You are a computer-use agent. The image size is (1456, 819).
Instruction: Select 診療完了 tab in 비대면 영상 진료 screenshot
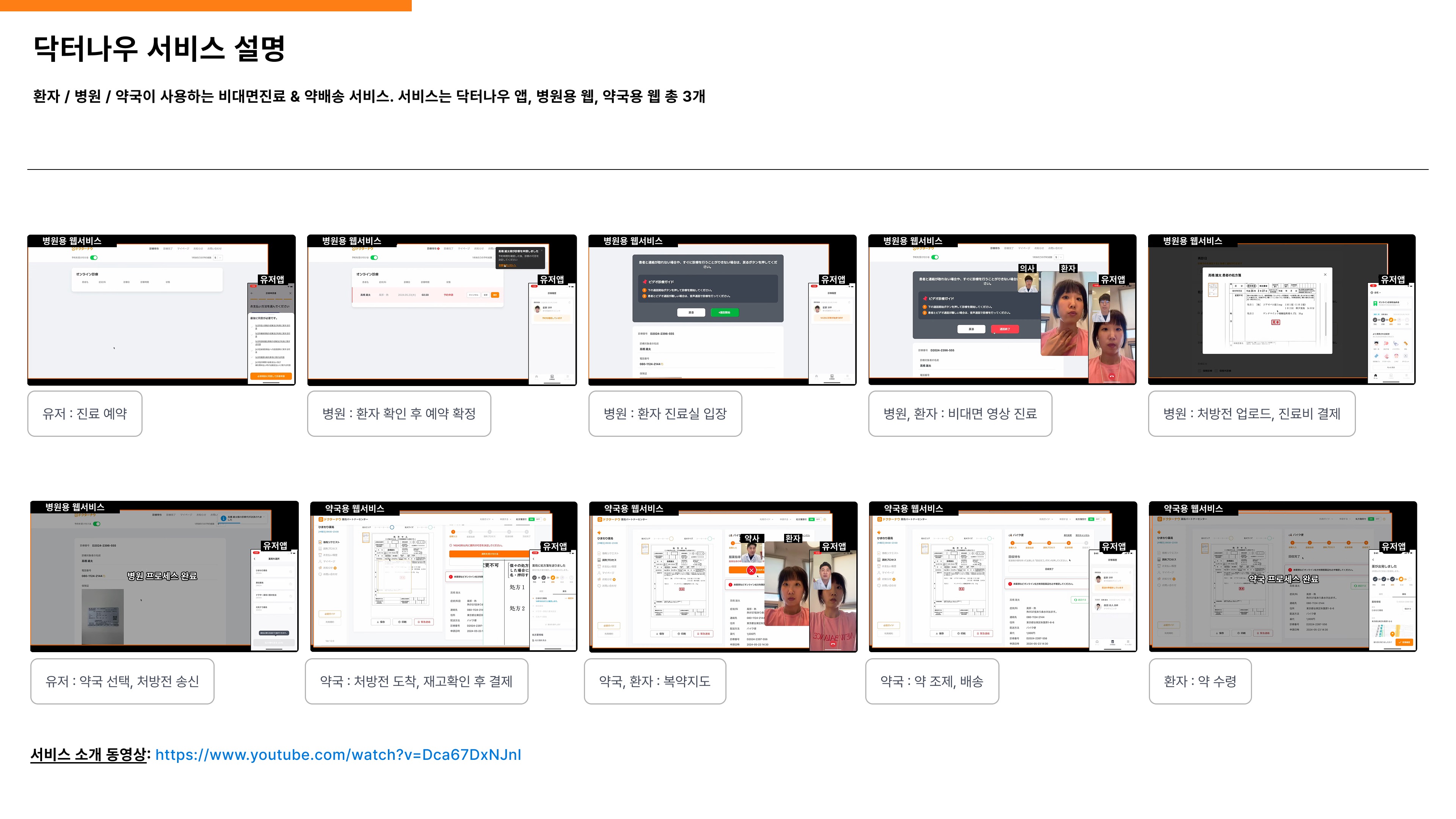pyautogui.click(x=1009, y=248)
